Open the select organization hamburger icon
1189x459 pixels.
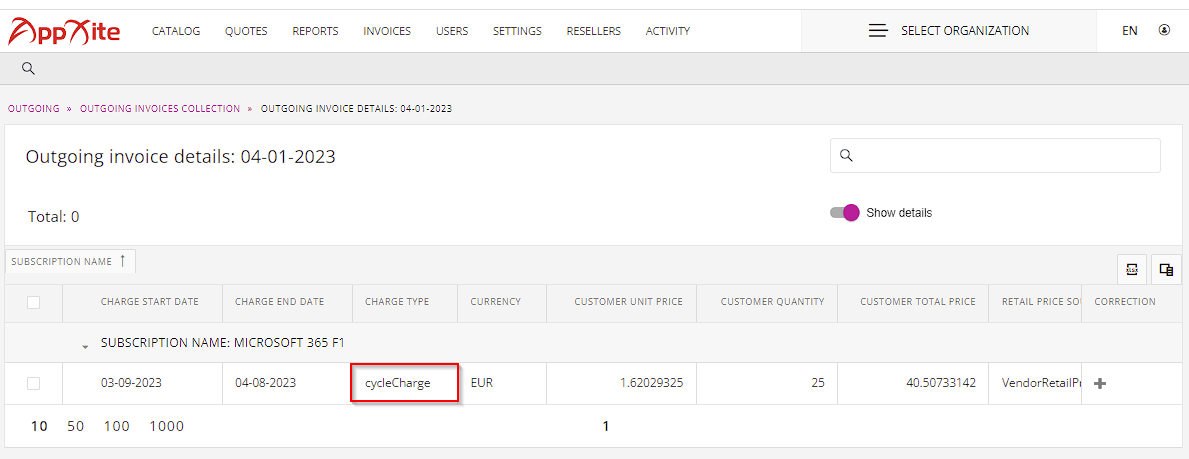tap(878, 31)
